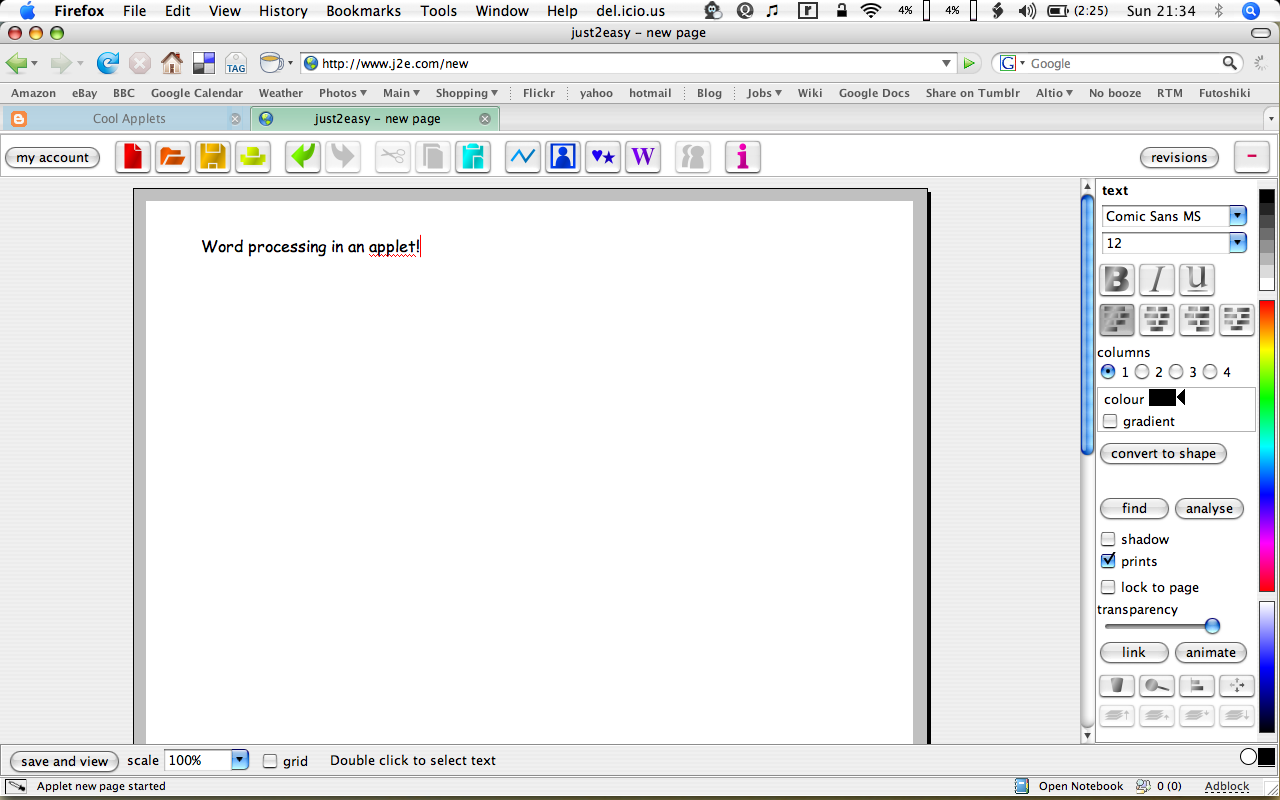Screen dimensions: 1280x800
Task: Toggle the grid checkbox
Action: click(x=270, y=761)
